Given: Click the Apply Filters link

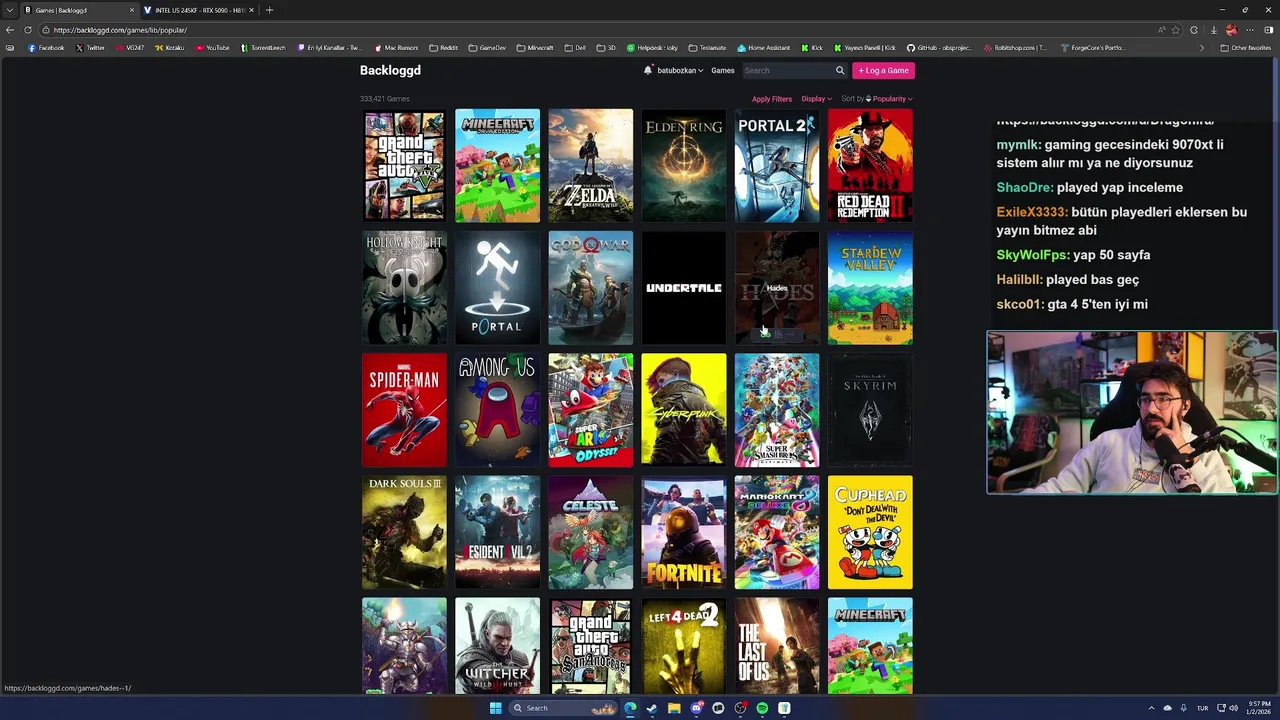Looking at the screenshot, I should click(x=772, y=99).
